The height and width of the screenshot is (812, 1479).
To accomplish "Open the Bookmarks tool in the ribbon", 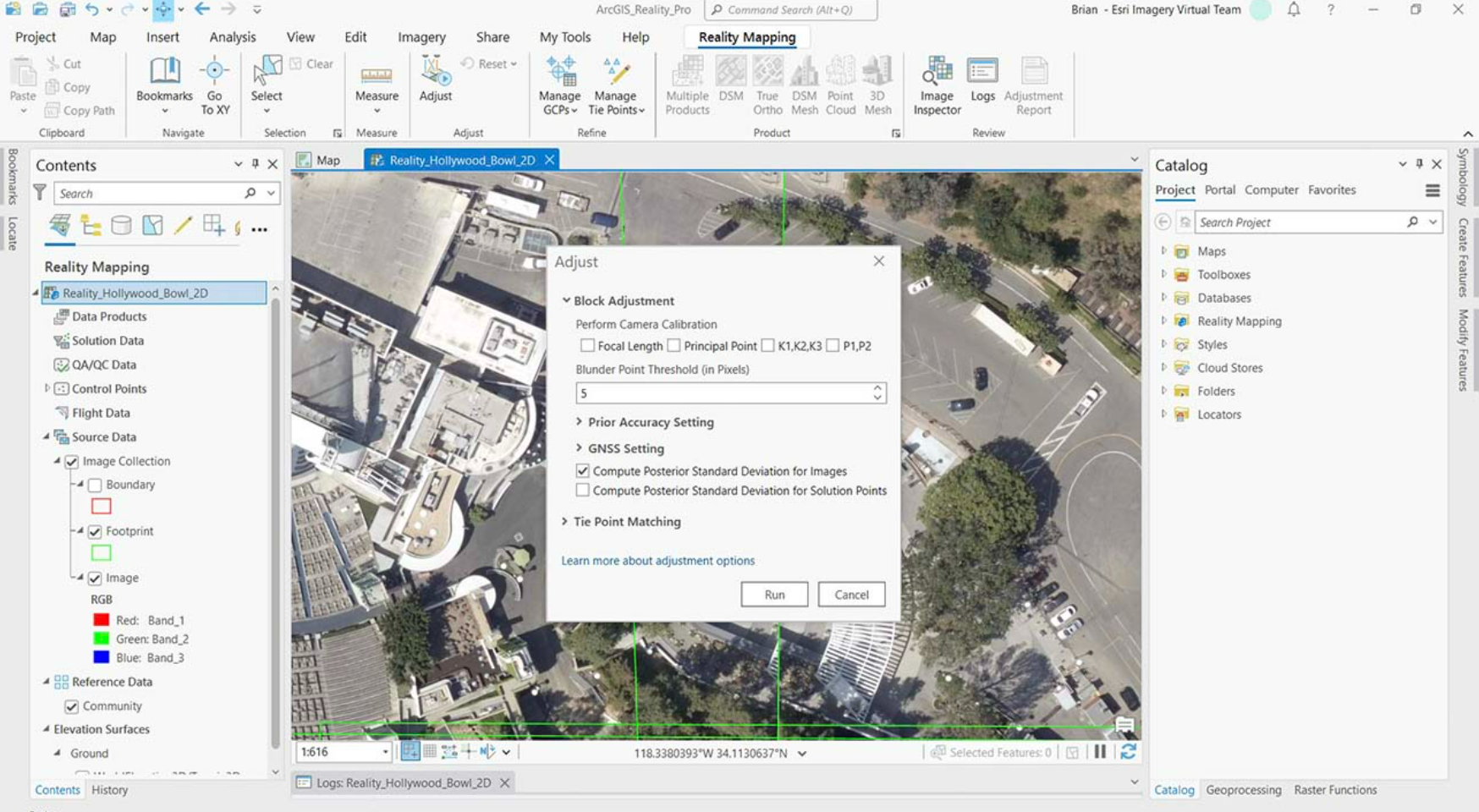I will (x=164, y=85).
